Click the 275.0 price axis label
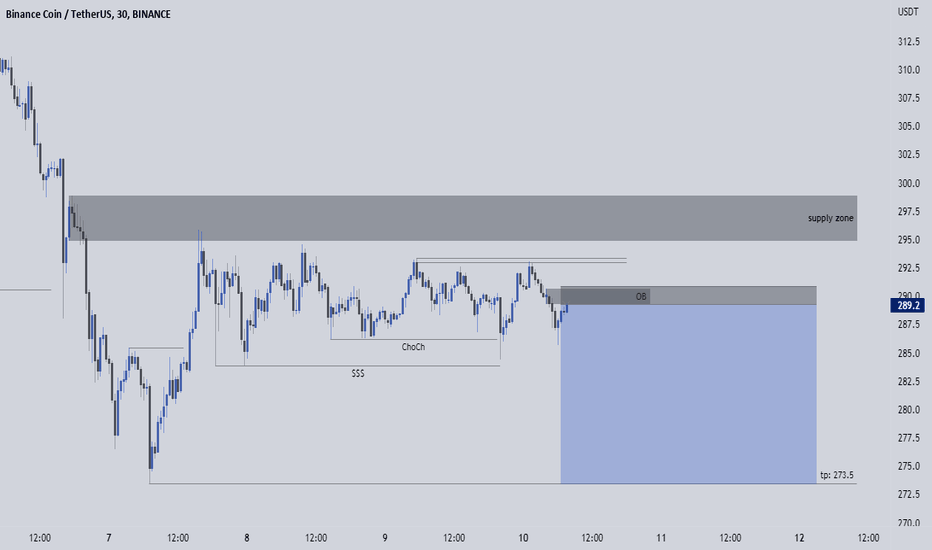932x550 pixels. (x=908, y=466)
